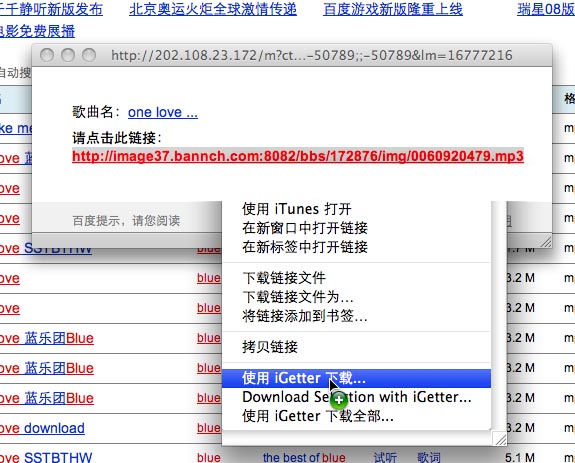The image size is (575, 463).
Task: Open the 'ove download' song link
Action: [42, 428]
